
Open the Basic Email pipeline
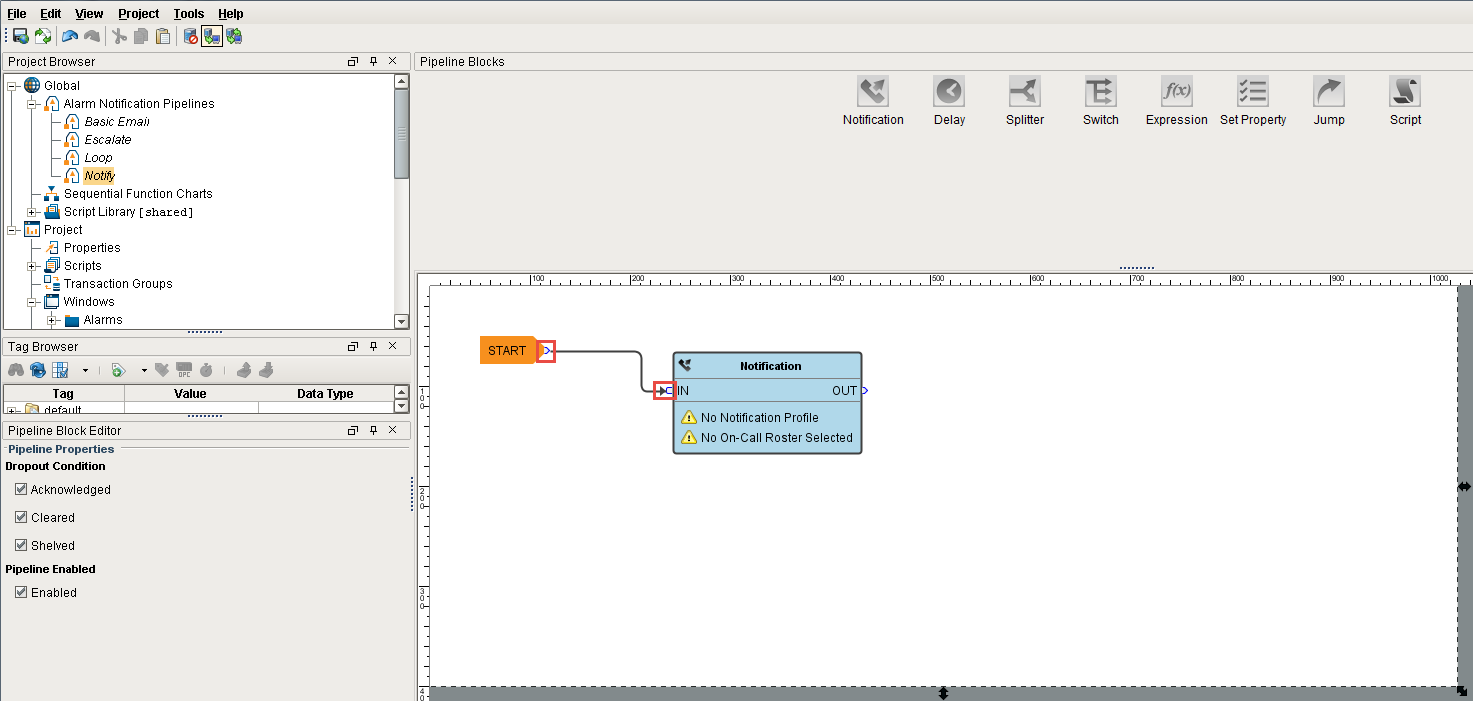point(118,121)
